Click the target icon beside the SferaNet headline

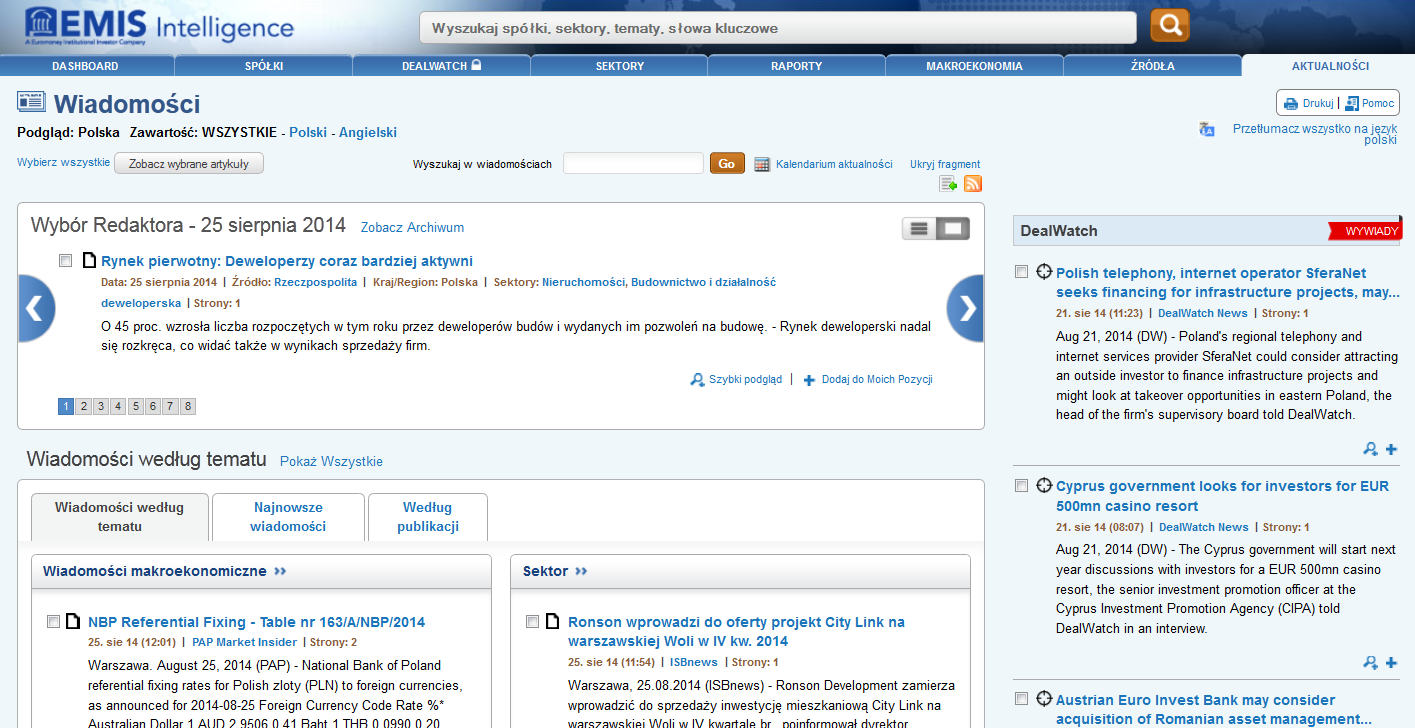point(1044,272)
